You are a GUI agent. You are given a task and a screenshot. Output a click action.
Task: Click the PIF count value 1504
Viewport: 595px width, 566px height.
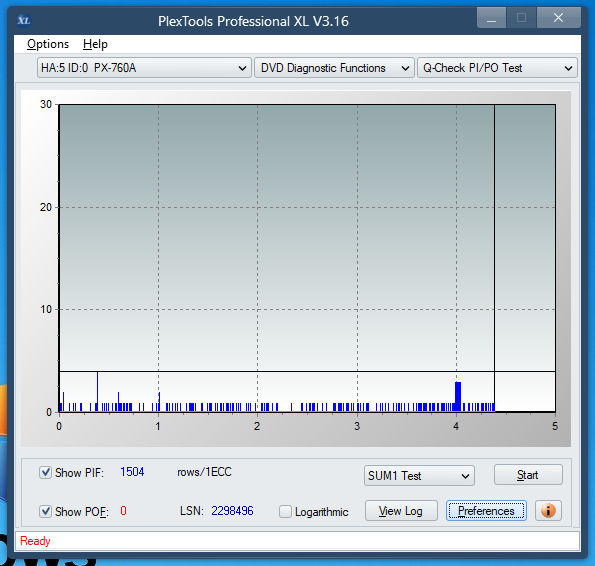(132, 472)
